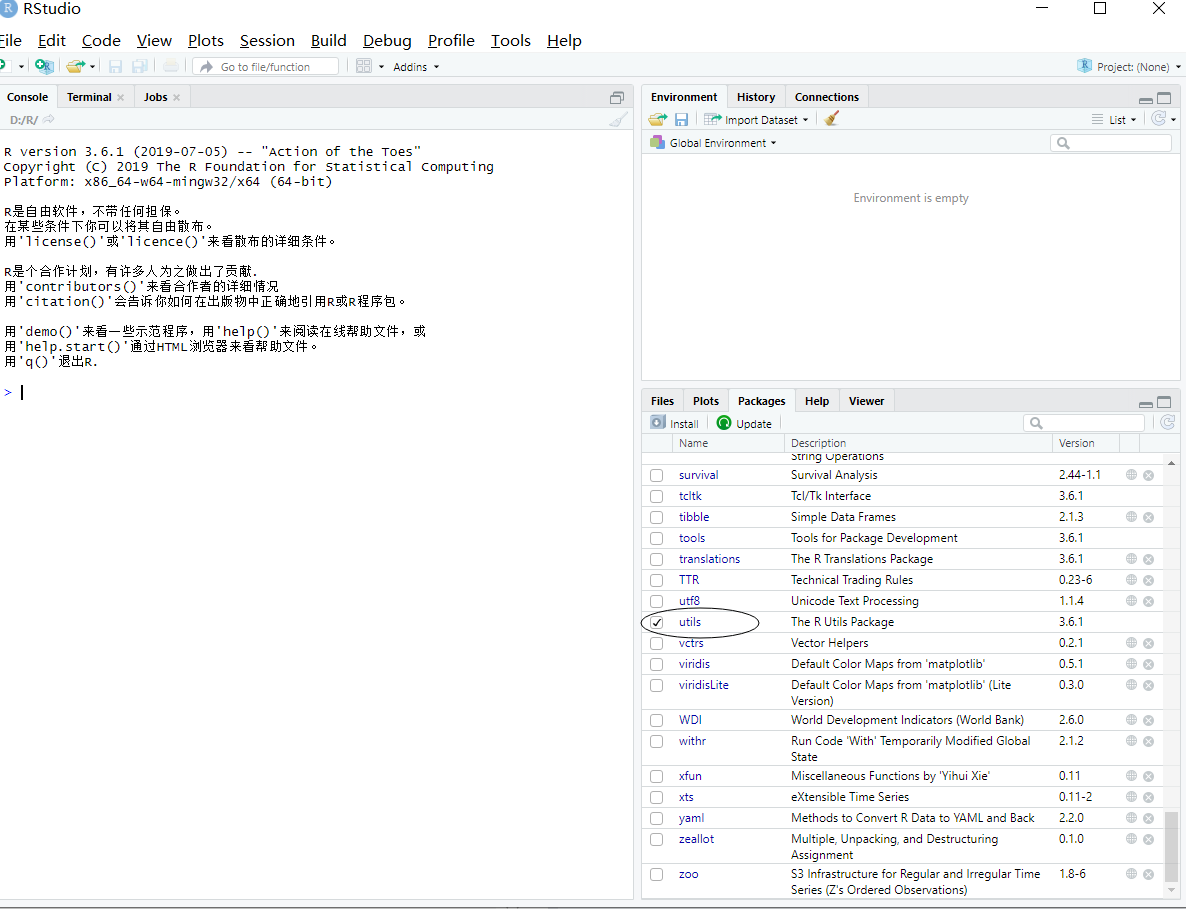The height and width of the screenshot is (909, 1186).
Task: Check the tibble package checkbox
Action: 657,518
